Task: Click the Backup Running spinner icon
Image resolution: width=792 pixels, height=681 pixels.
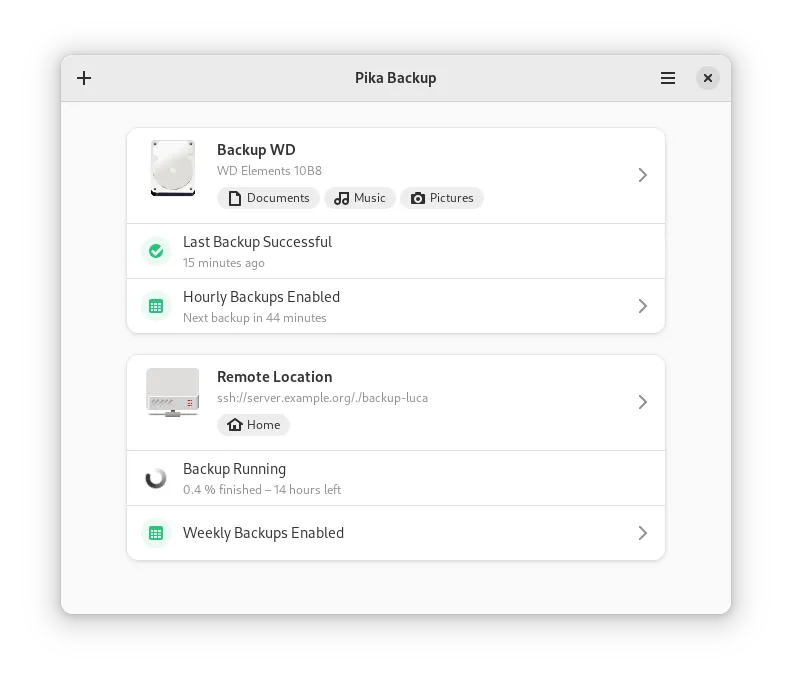Action: [156, 478]
